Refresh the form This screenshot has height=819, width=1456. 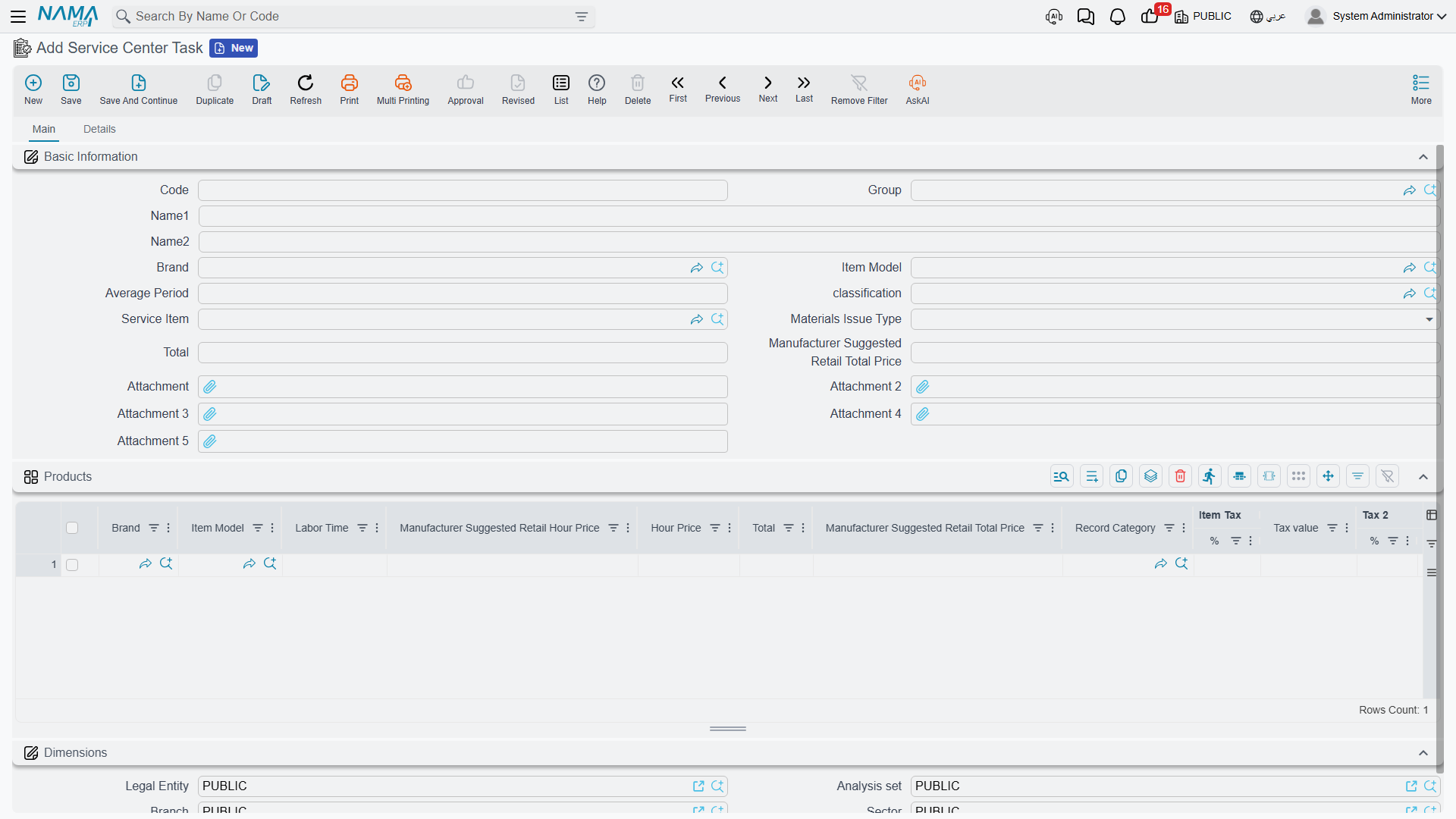tap(306, 89)
